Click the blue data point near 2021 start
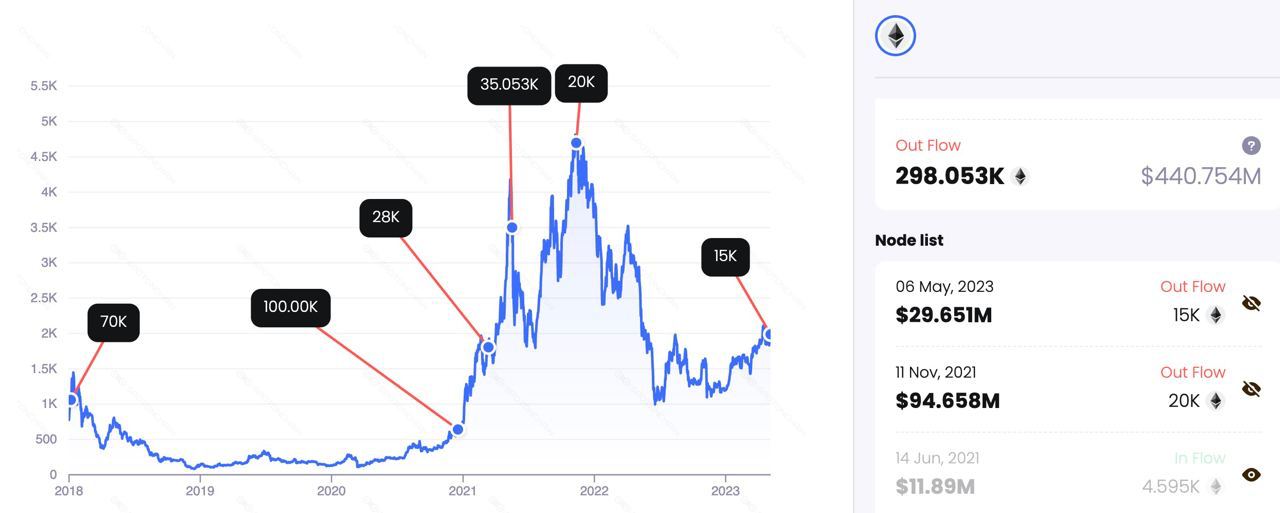The image size is (1280, 513). click(458, 429)
